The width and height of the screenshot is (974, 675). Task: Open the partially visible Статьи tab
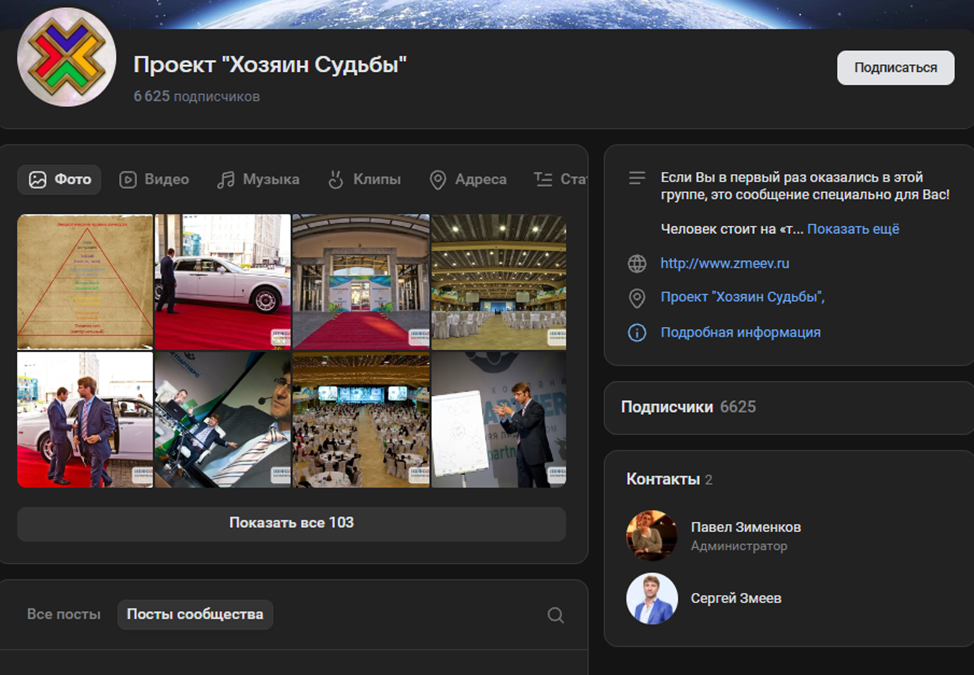coord(560,179)
